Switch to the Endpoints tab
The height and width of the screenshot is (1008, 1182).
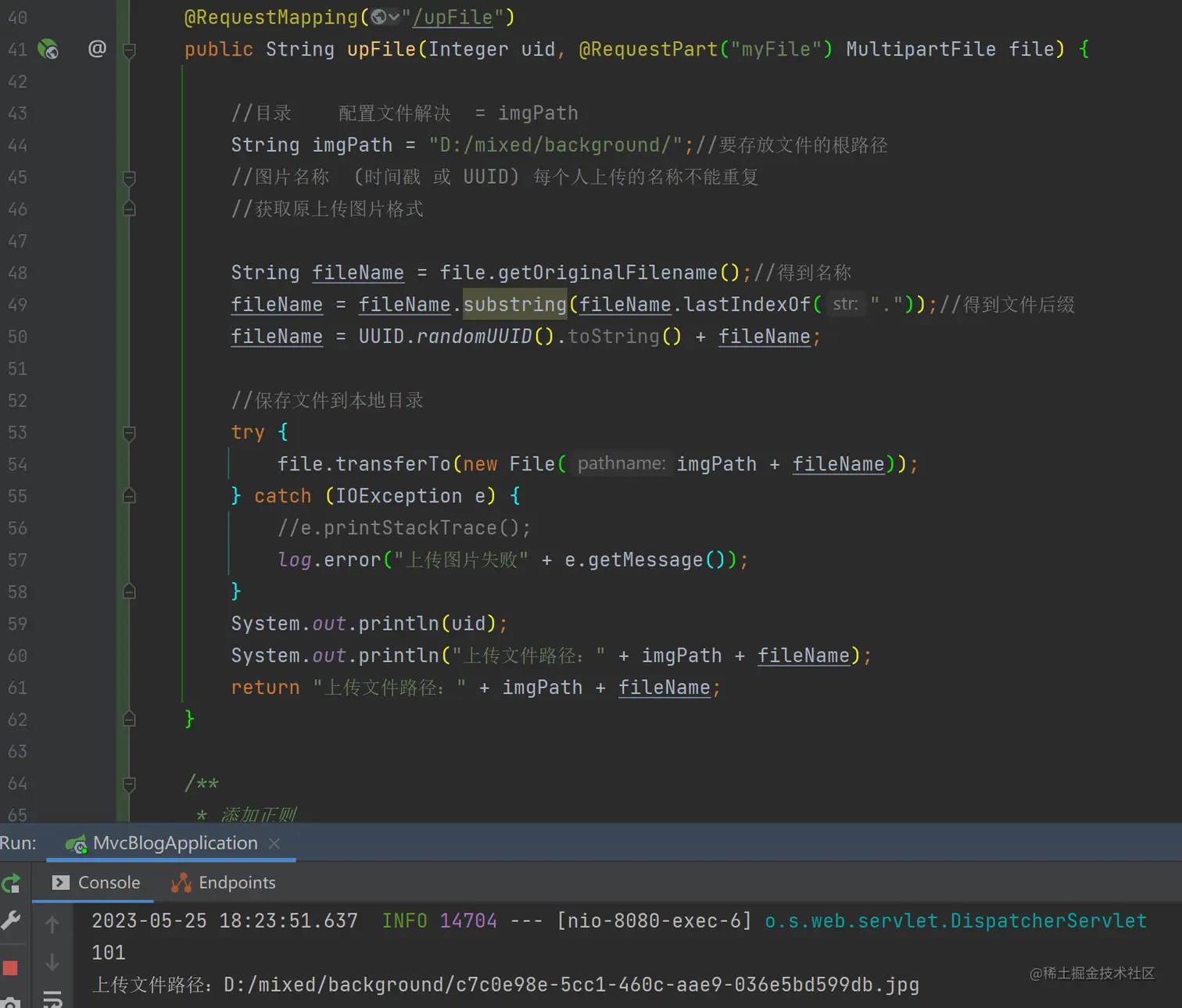(x=224, y=882)
